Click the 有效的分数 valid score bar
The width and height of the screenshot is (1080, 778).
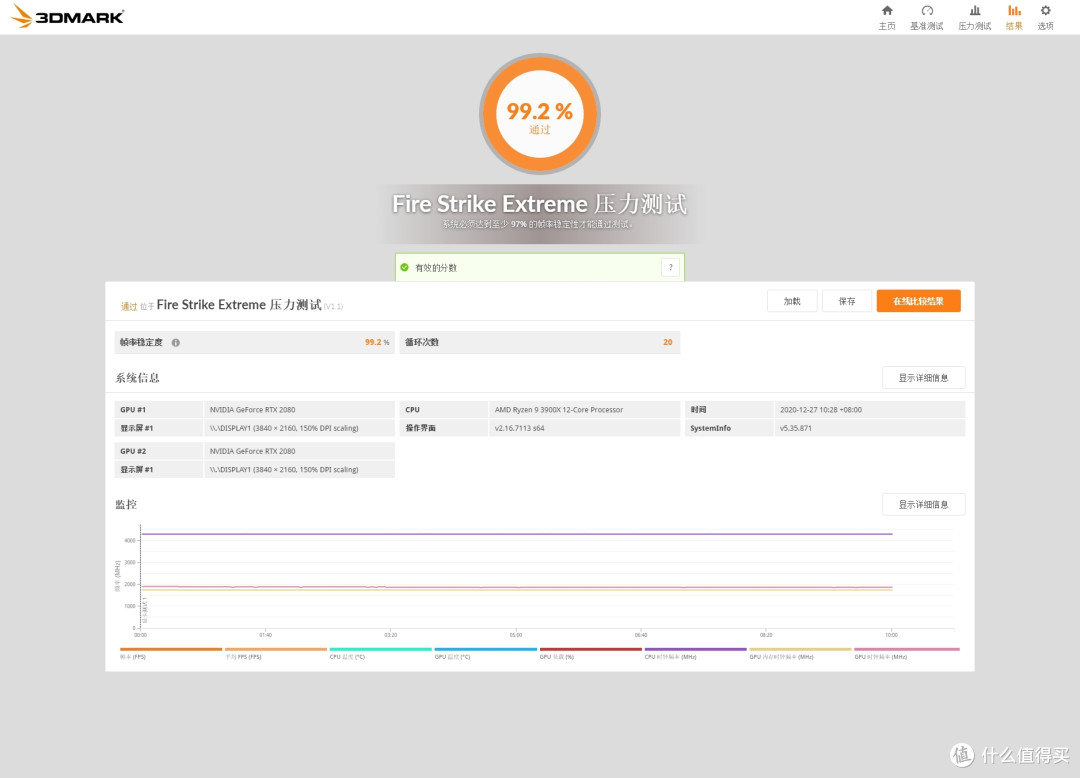pos(540,267)
